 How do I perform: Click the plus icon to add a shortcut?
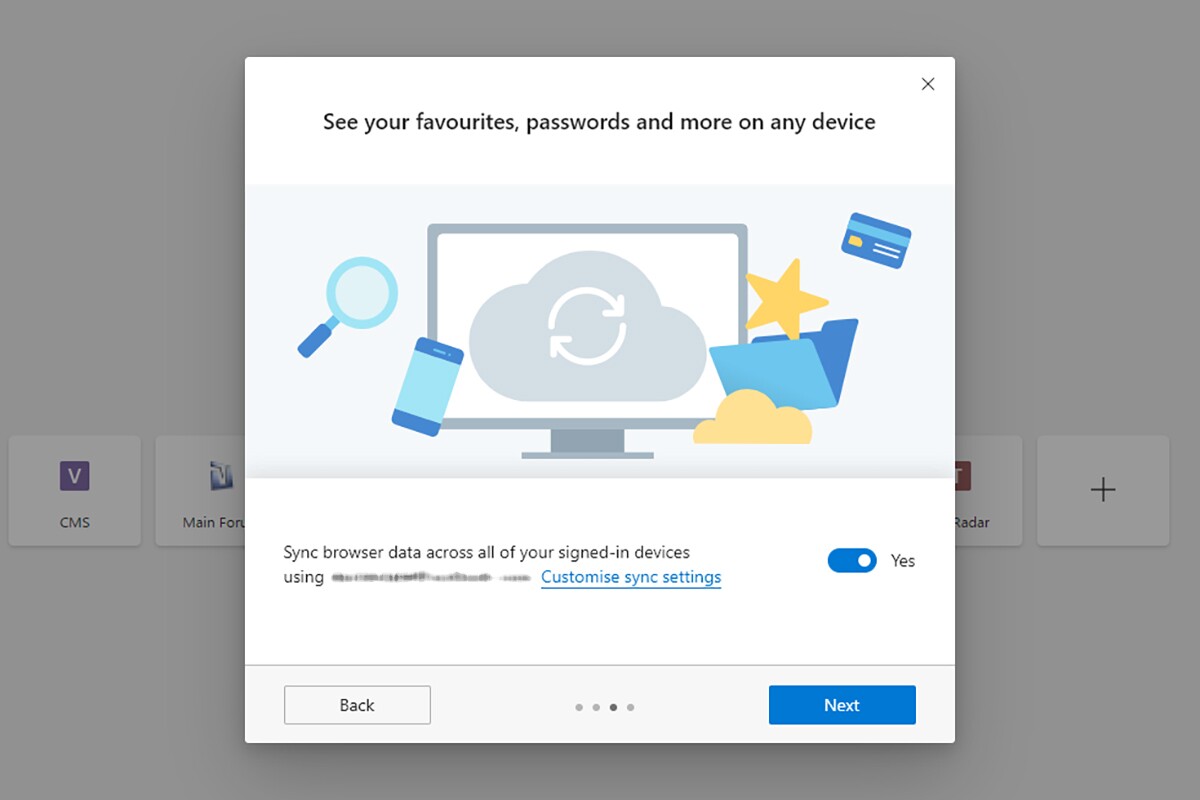pyautogui.click(x=1103, y=490)
